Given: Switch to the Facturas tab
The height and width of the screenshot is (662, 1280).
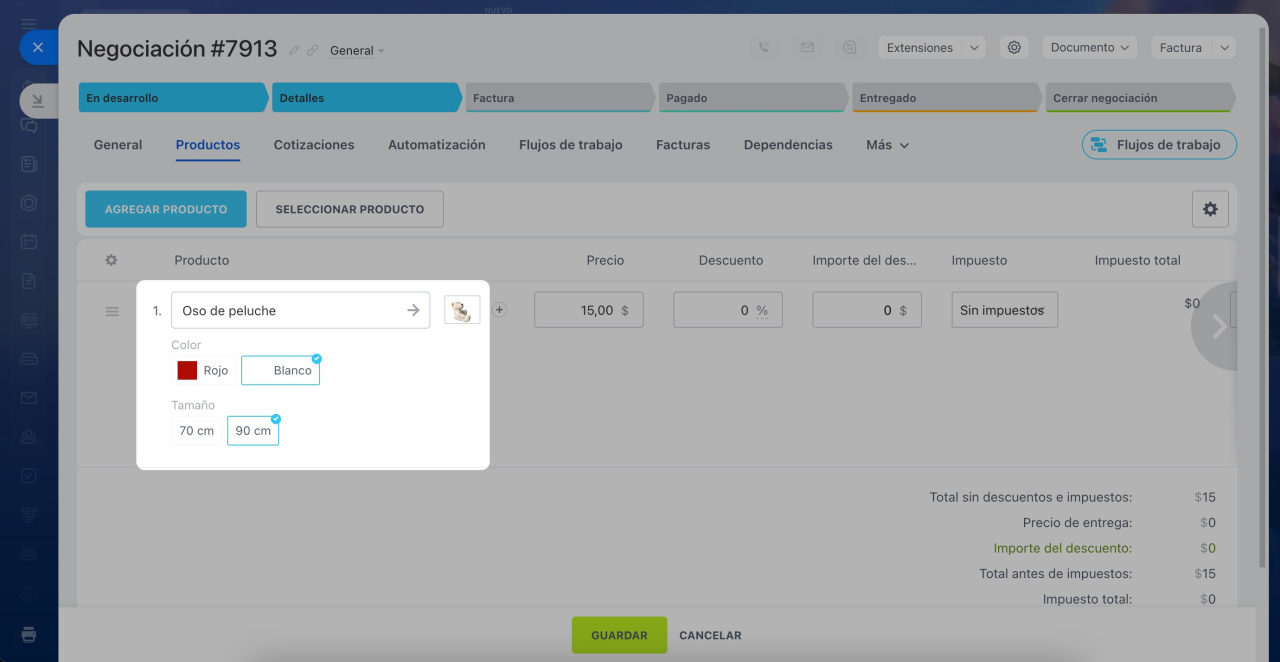Looking at the screenshot, I should tap(683, 145).
